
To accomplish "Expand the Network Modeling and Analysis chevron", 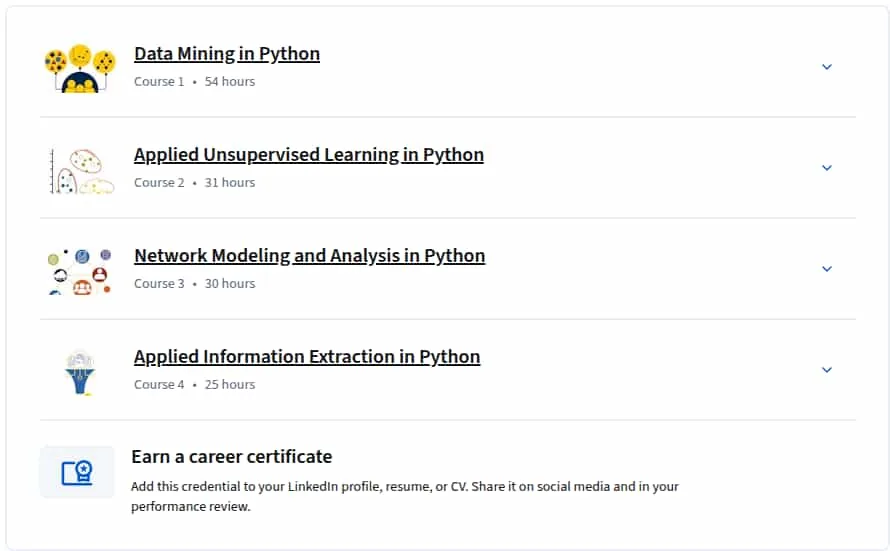I will [x=827, y=269].
